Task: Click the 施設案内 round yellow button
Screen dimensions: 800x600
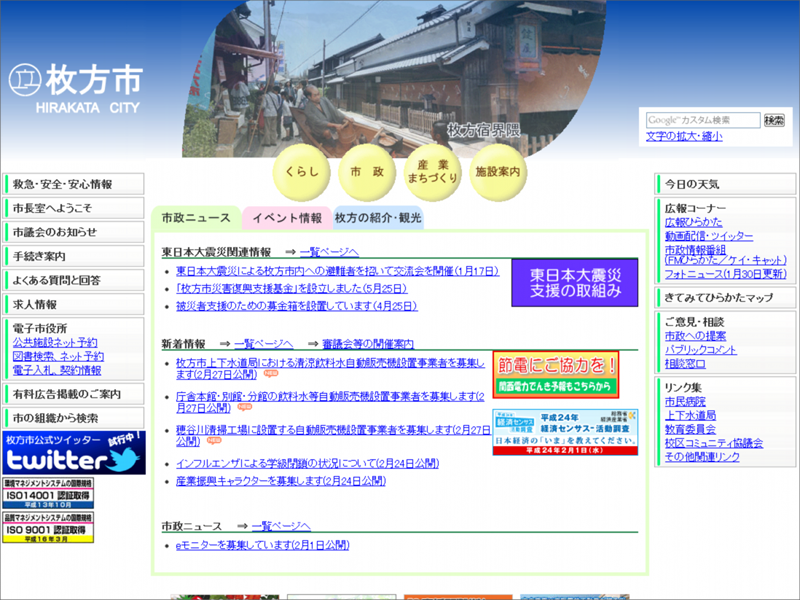Action: click(497, 172)
